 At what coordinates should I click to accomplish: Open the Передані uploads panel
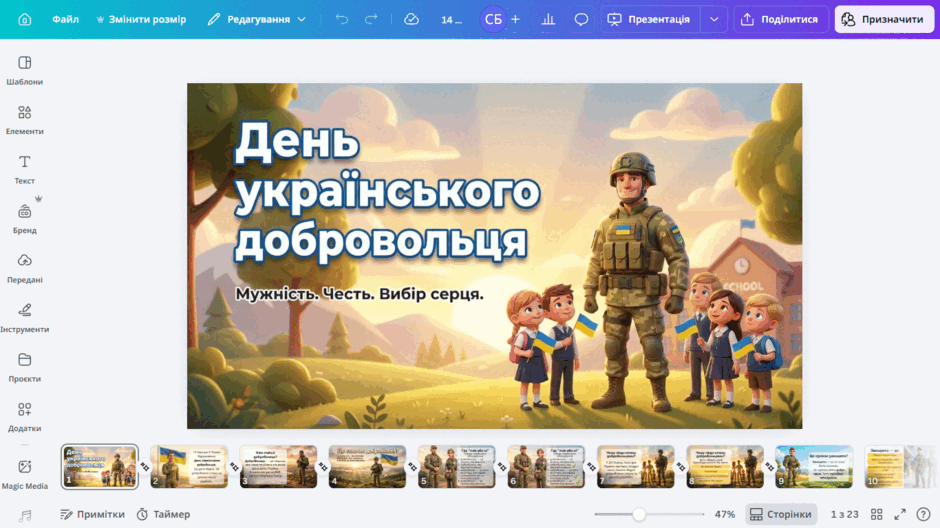pos(25,268)
